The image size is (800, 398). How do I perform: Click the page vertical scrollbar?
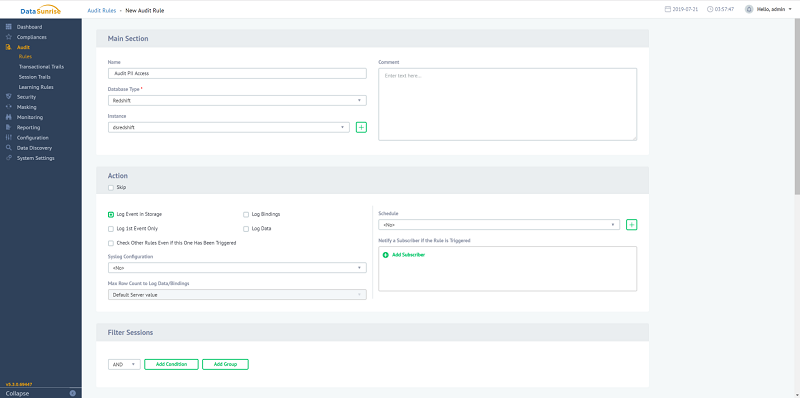797,107
